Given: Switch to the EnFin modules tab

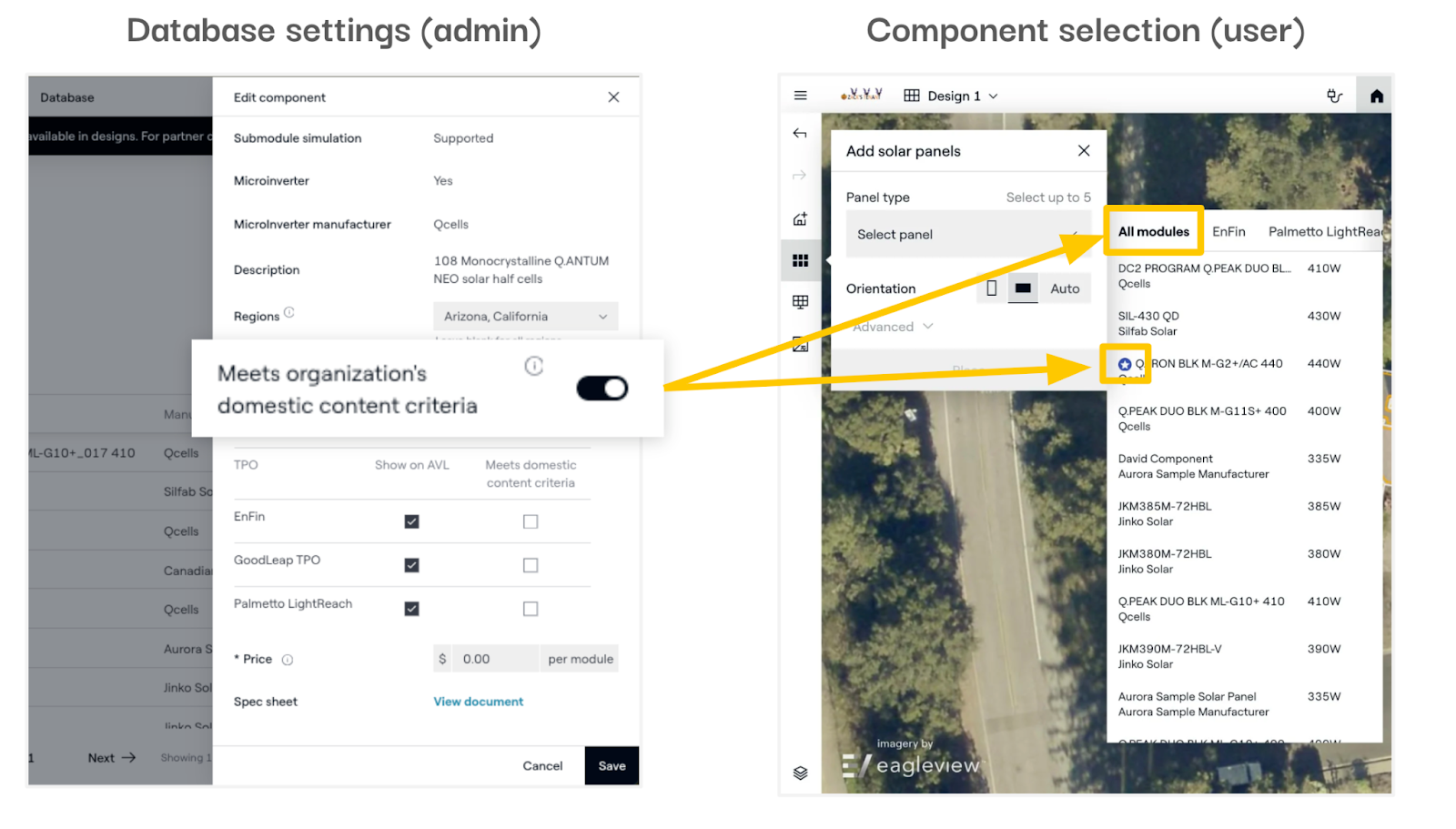Looking at the screenshot, I should pyautogui.click(x=1228, y=232).
